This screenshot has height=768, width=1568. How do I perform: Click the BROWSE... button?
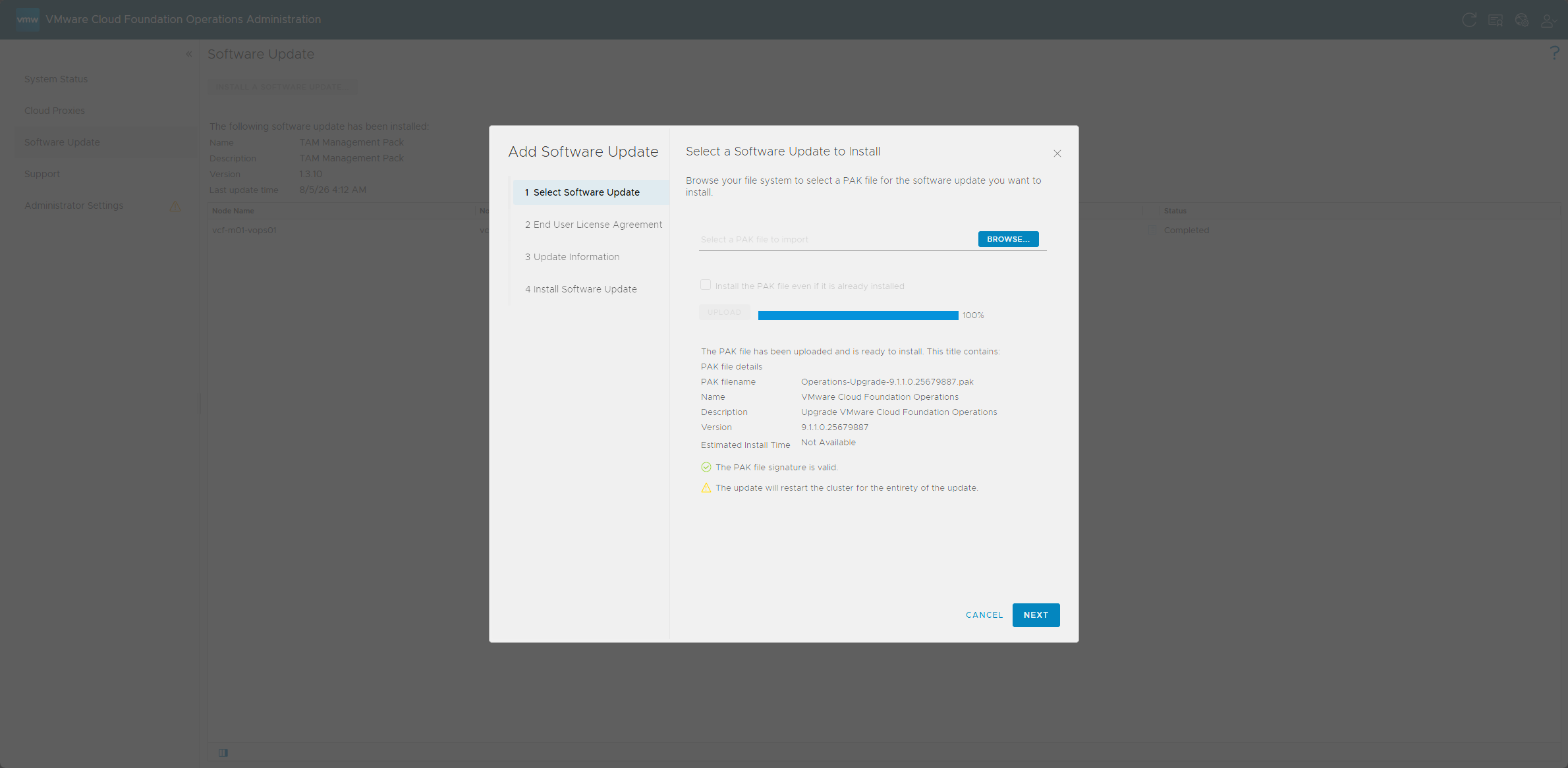point(1008,239)
